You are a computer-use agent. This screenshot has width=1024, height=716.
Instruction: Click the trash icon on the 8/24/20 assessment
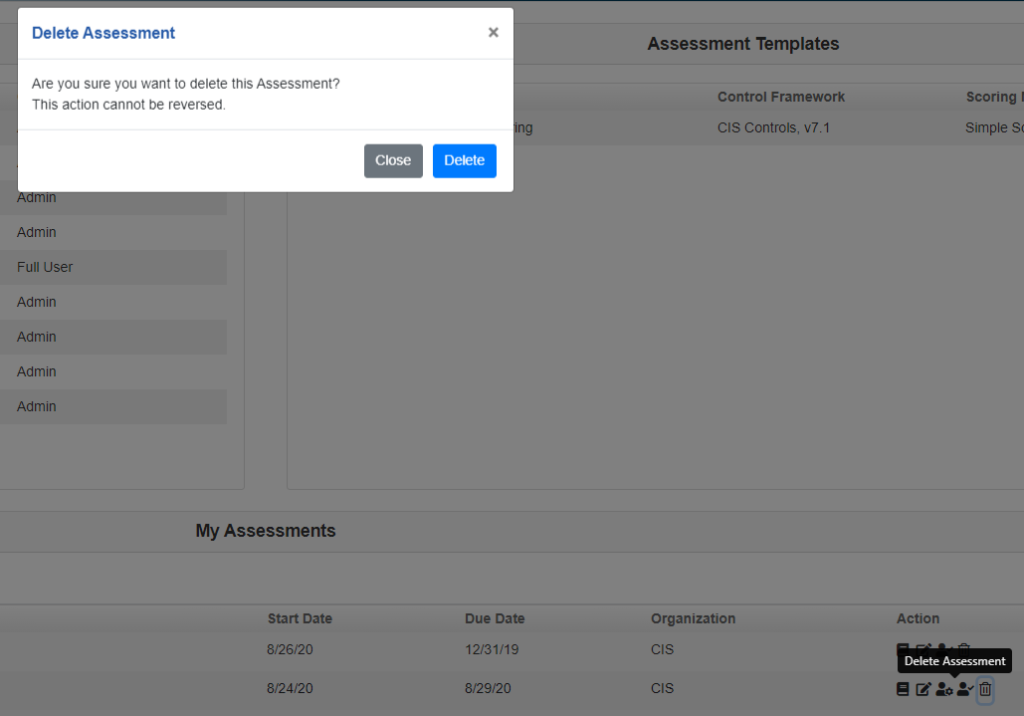[x=985, y=689]
